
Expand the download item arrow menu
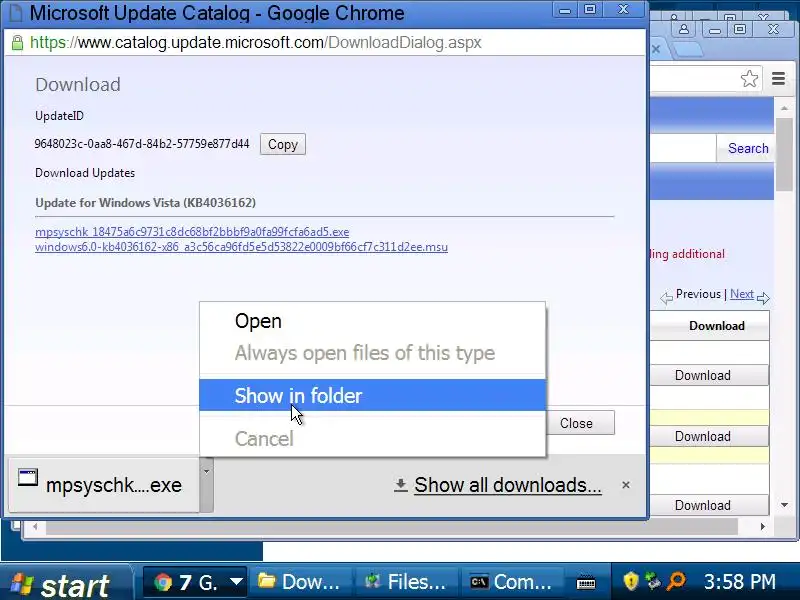click(206, 485)
